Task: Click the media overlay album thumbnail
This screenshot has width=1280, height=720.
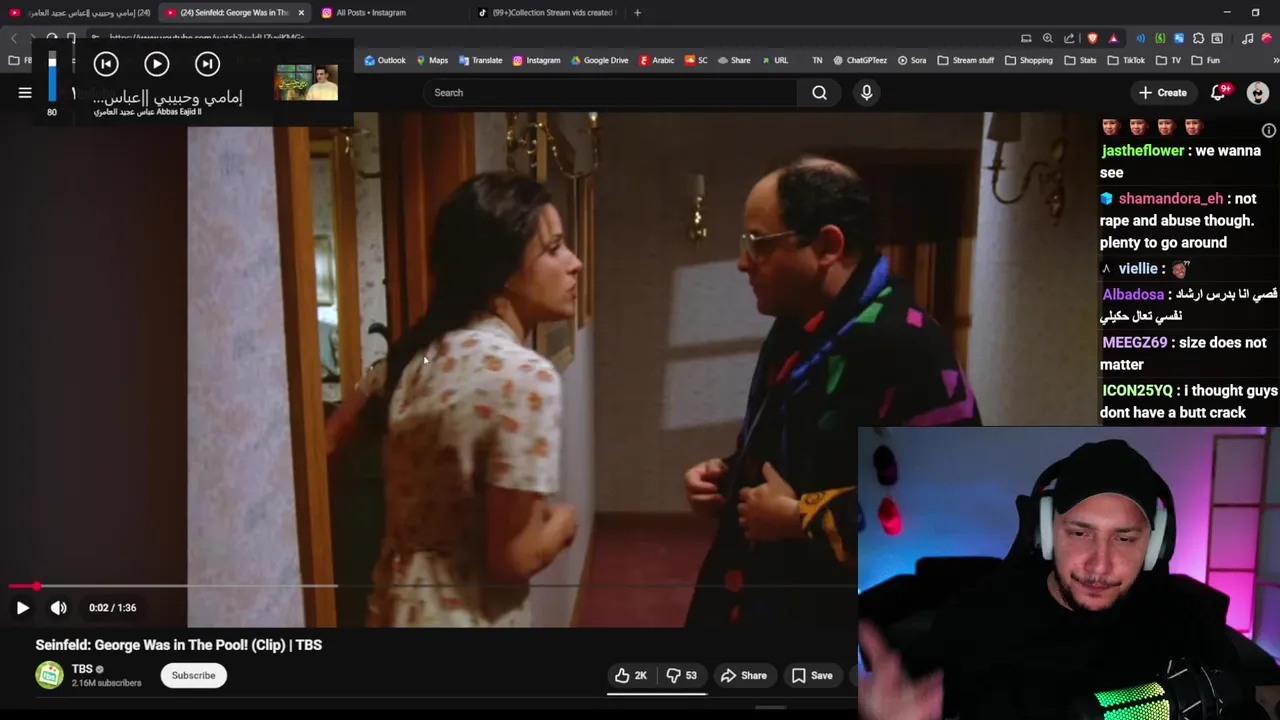Action: tap(306, 83)
